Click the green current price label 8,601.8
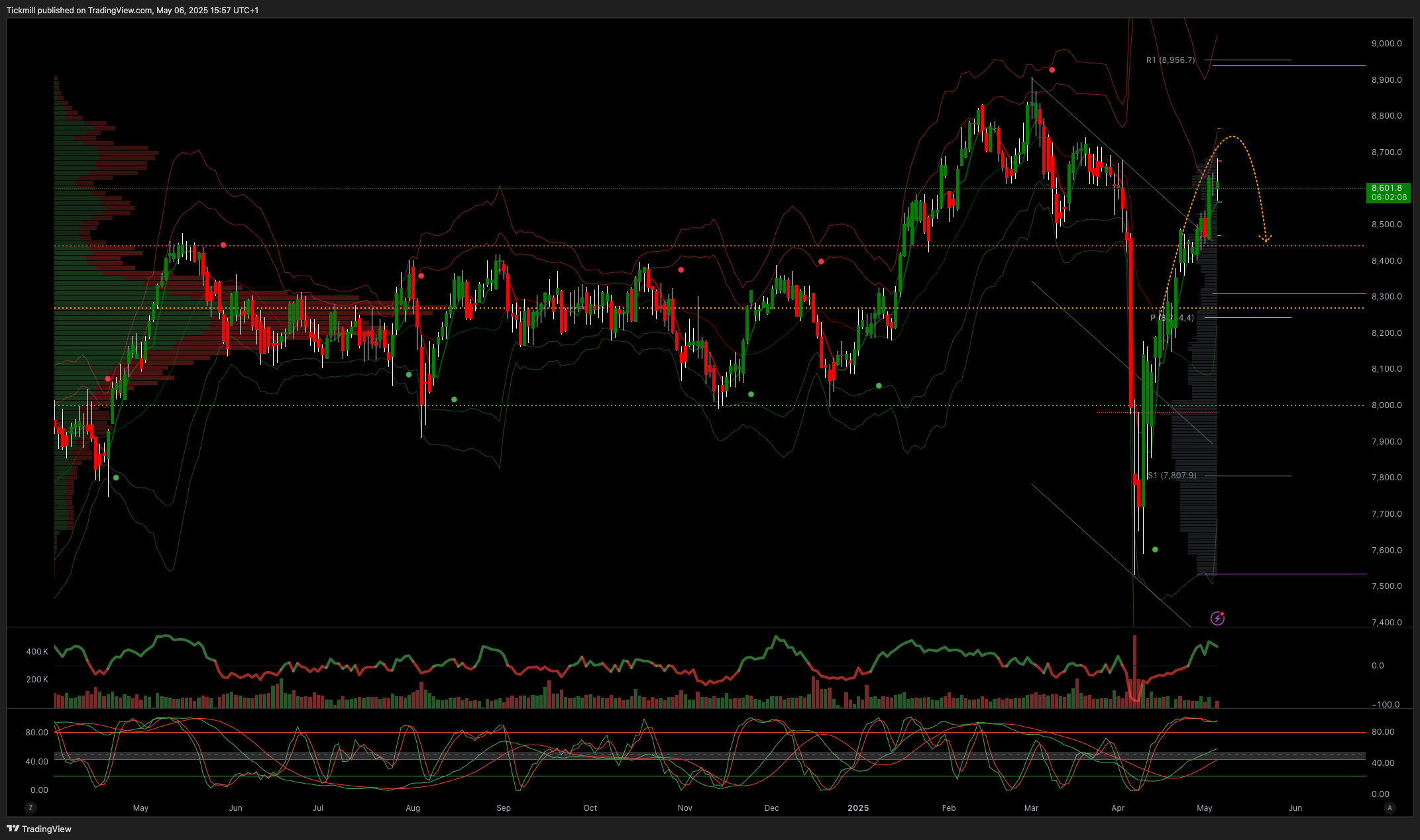 [x=1388, y=193]
